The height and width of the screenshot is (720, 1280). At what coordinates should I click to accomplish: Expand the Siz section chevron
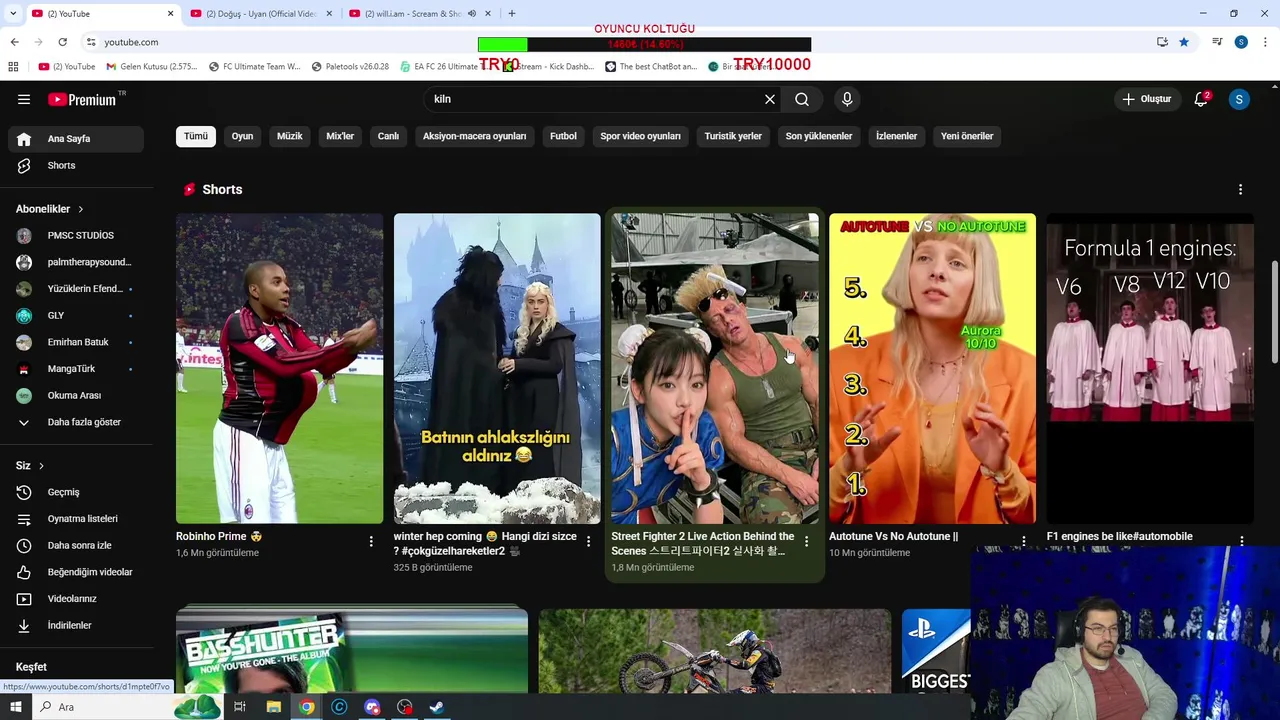41,466
